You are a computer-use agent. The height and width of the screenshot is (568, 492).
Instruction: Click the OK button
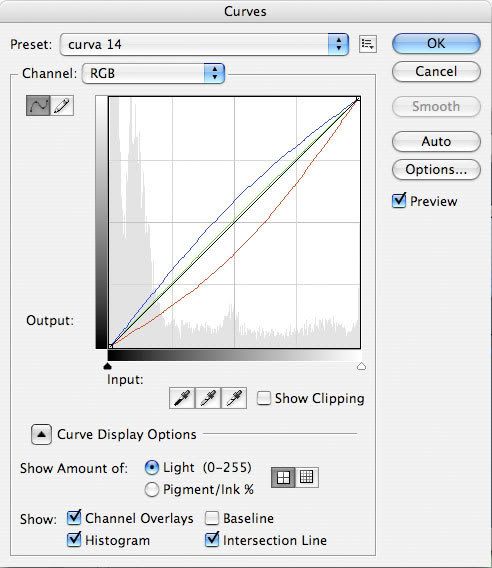(x=436, y=43)
